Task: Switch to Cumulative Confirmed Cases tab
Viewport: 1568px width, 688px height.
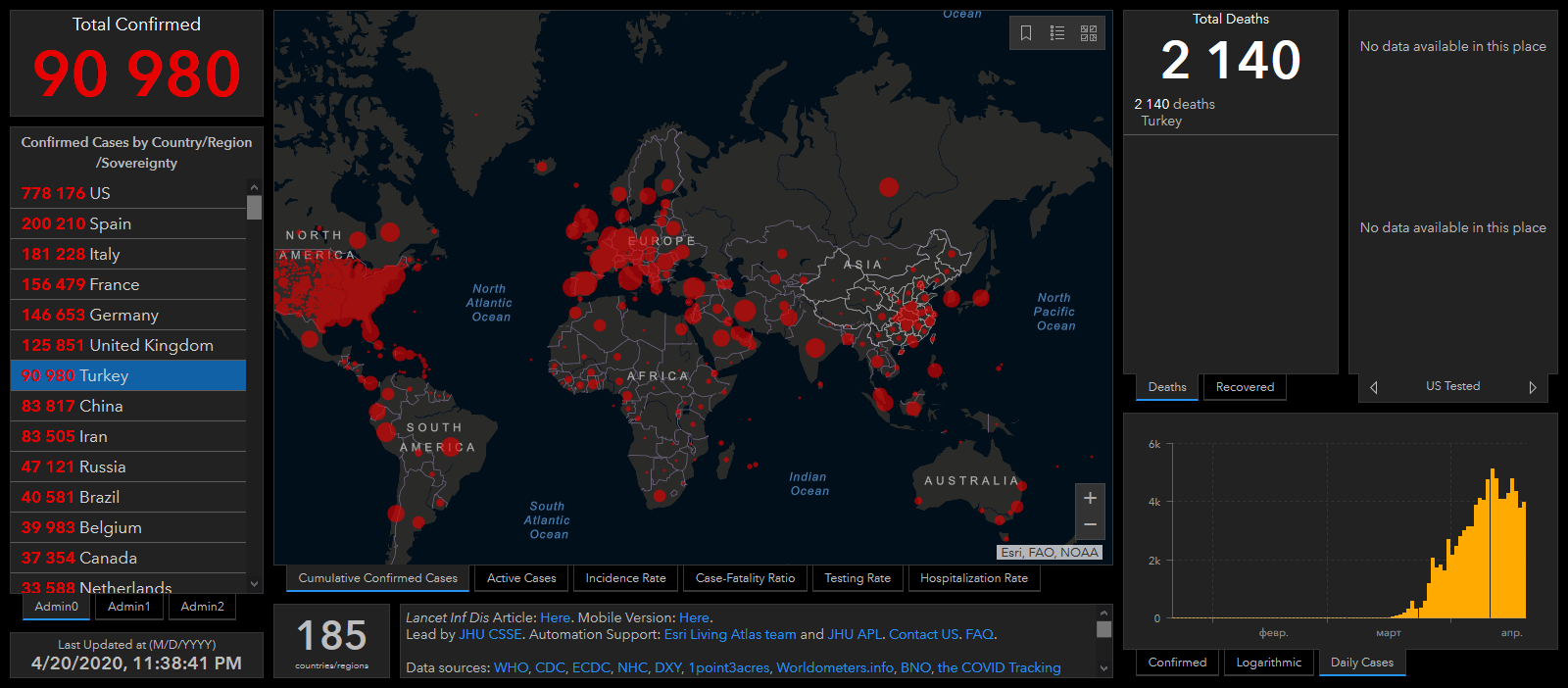Action: 377,578
